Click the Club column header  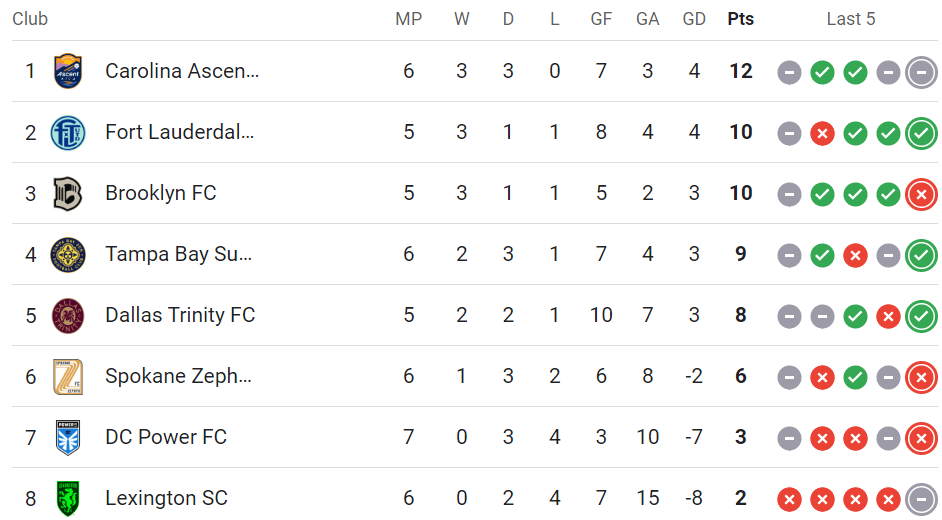tap(30, 19)
